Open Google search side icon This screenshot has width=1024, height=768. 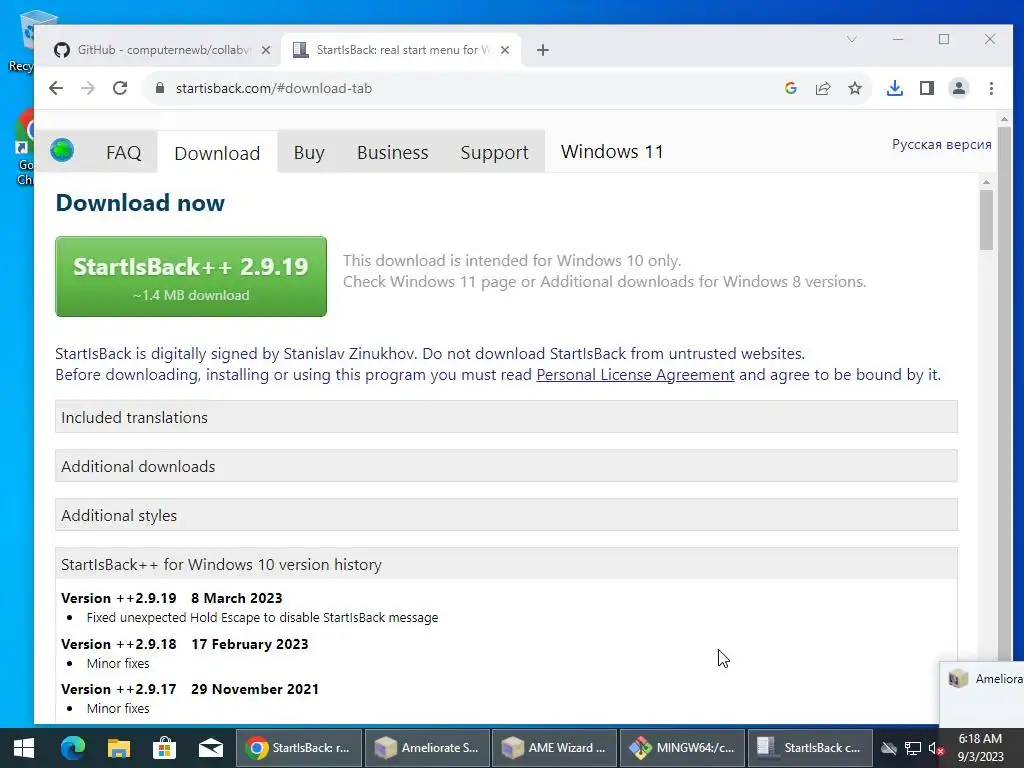tap(791, 88)
